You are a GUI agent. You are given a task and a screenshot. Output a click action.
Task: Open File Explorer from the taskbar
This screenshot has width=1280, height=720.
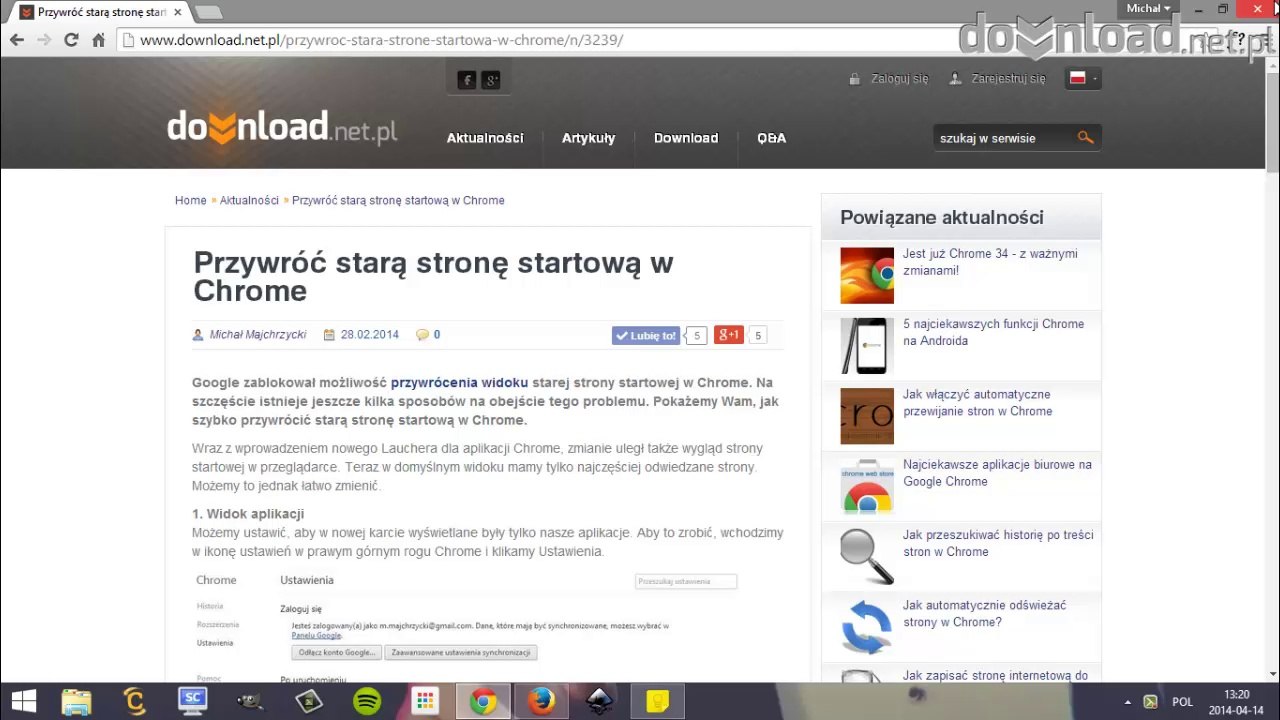[x=77, y=701]
